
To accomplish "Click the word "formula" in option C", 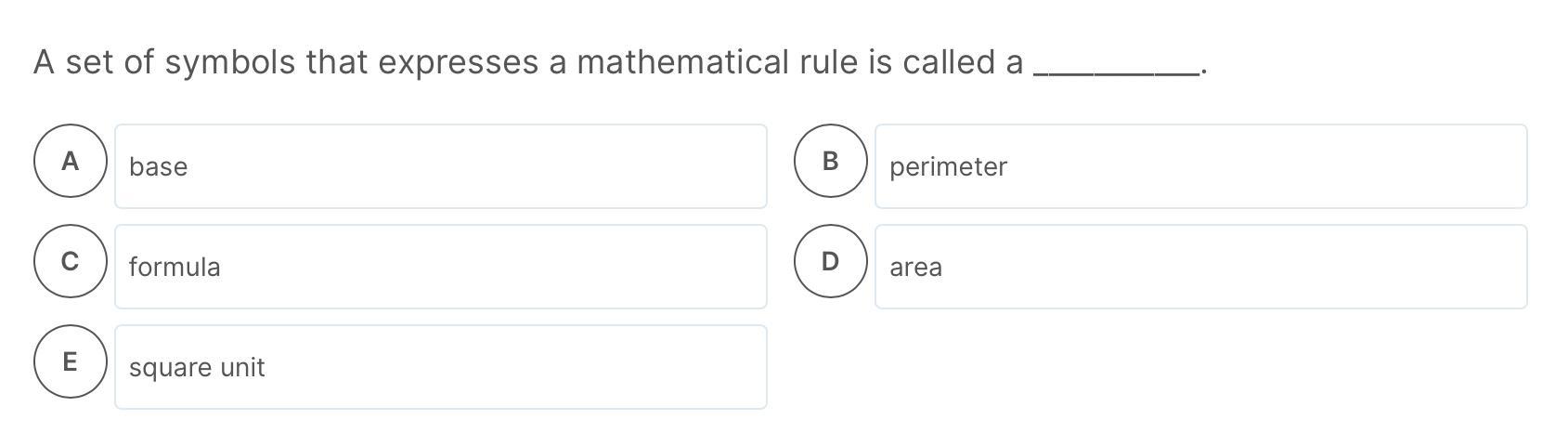I will pyautogui.click(x=175, y=267).
